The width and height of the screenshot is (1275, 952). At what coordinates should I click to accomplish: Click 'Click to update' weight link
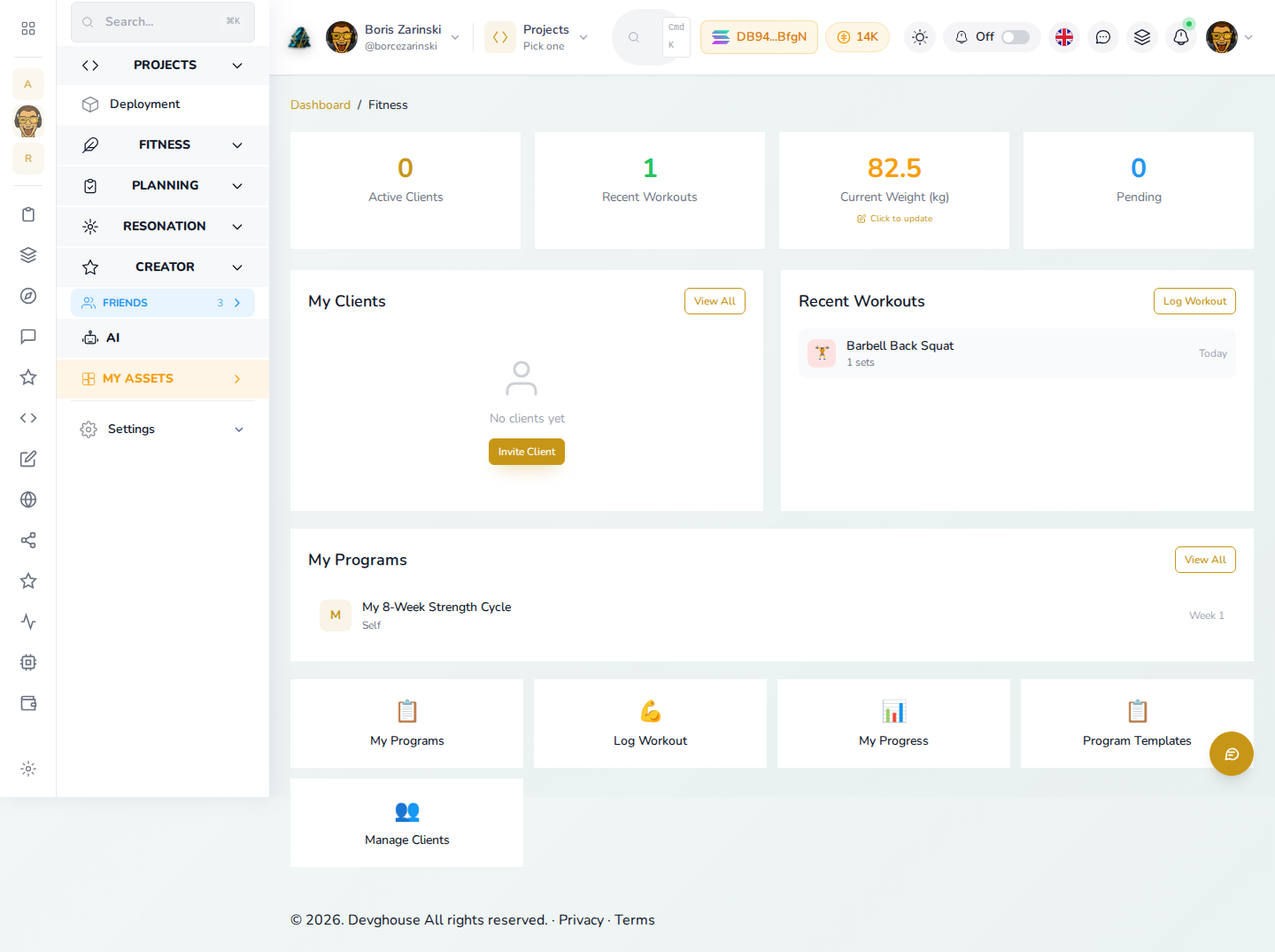pos(894,219)
